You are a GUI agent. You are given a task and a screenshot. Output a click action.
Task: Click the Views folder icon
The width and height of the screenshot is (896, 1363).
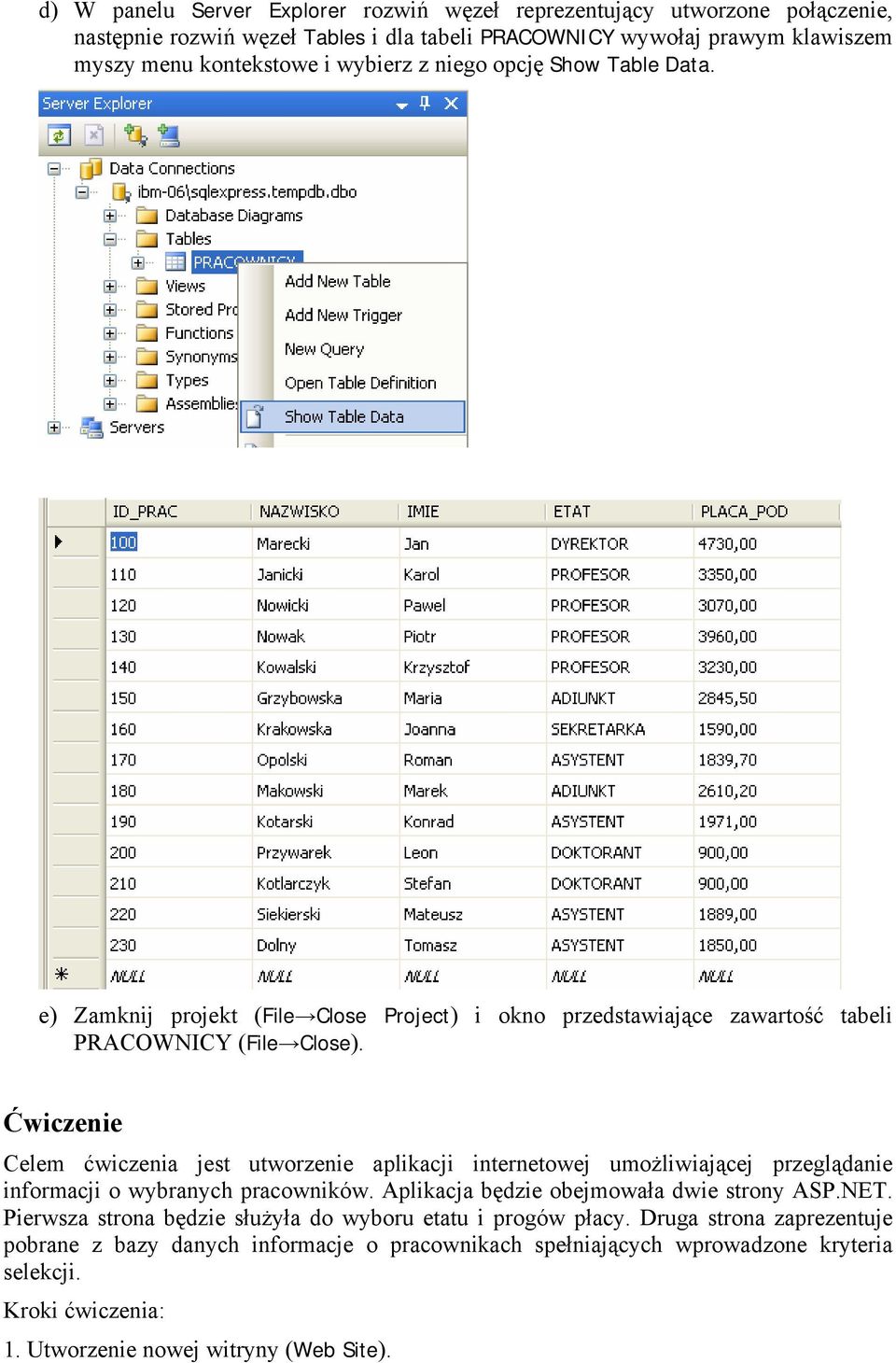(147, 287)
